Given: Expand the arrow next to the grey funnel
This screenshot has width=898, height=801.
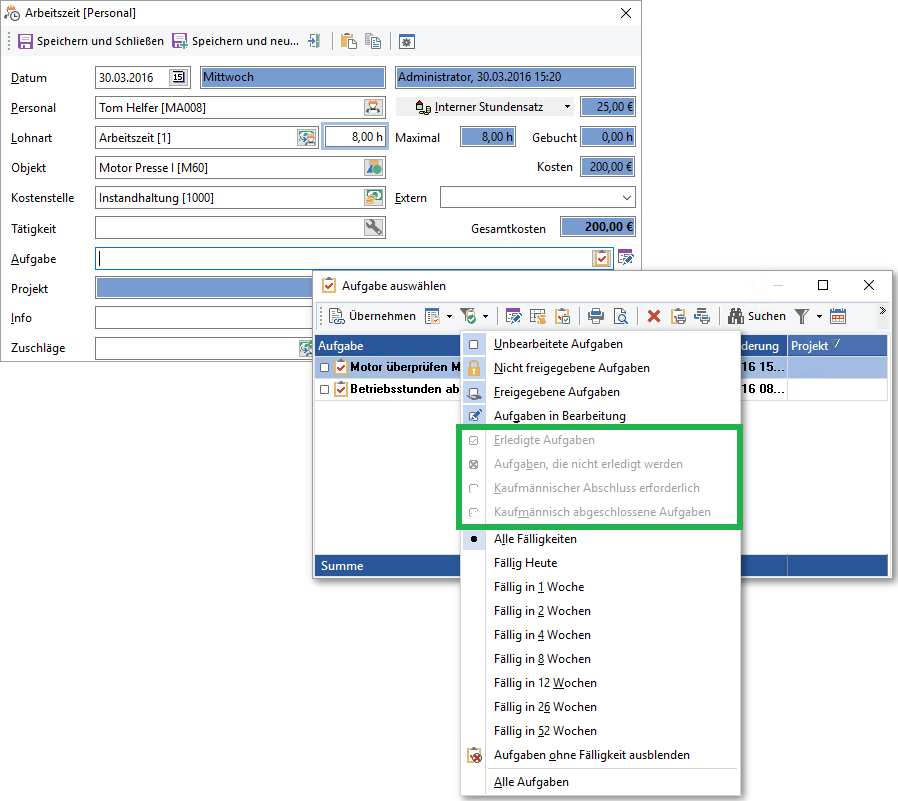Looking at the screenshot, I should 819,316.
